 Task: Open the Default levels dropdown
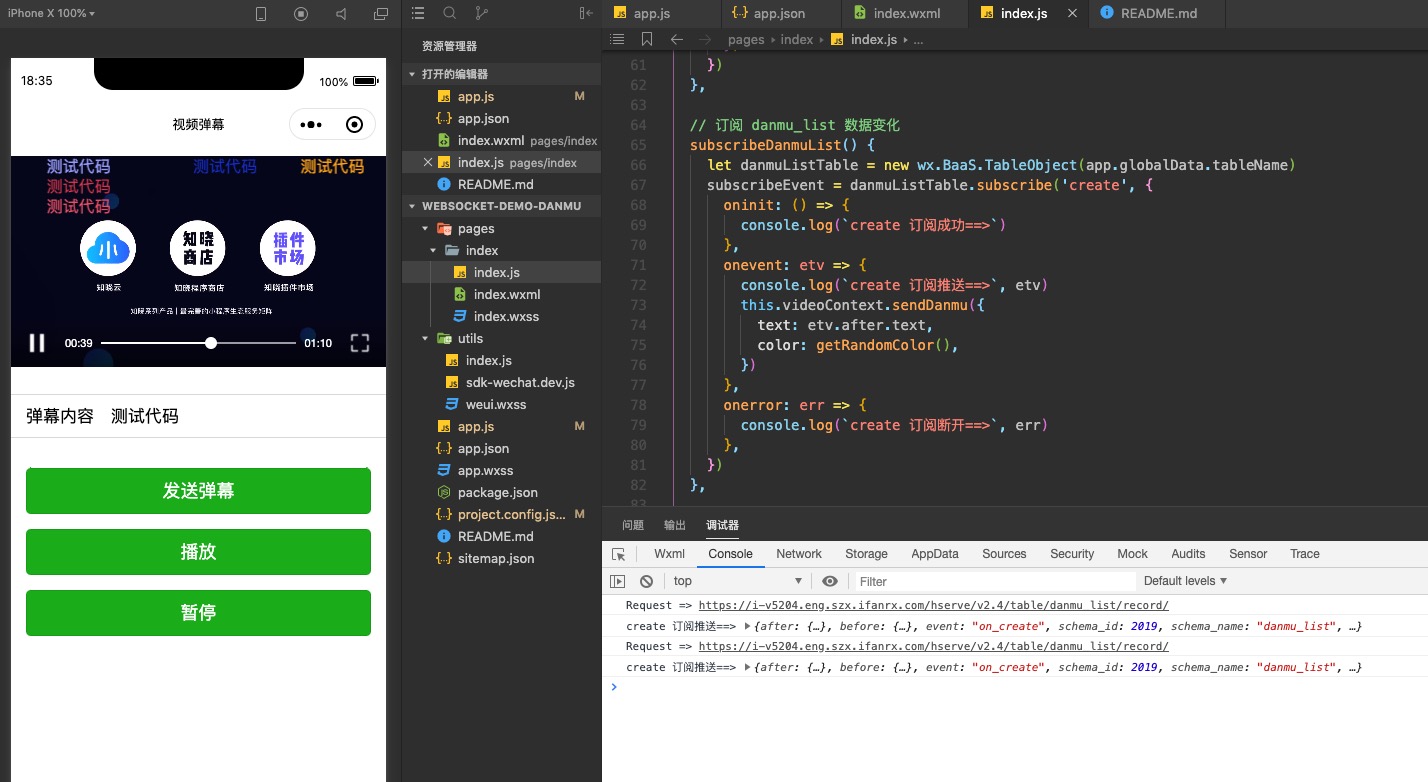tap(1185, 581)
